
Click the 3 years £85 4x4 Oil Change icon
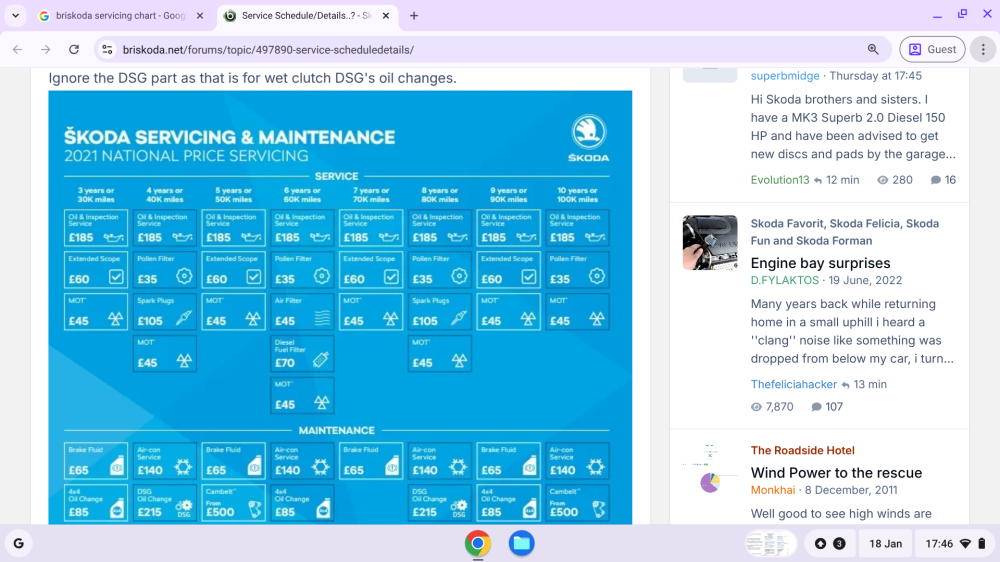coord(117,508)
